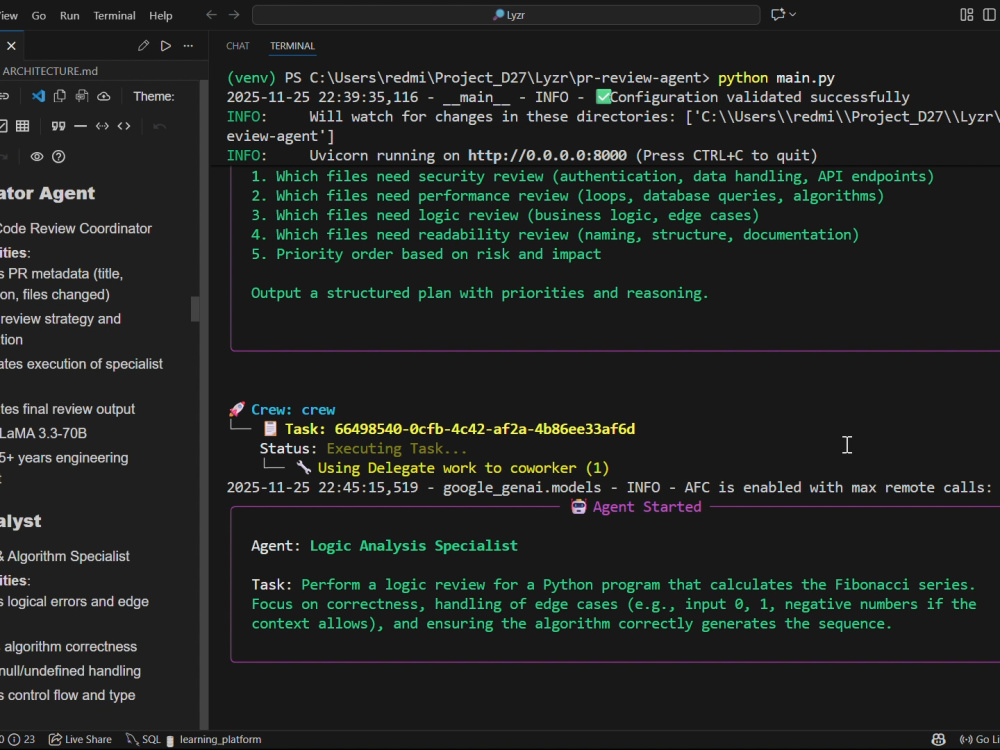
Task: Click the VS Code logo icon in markdown toolbar
Action: pos(38,96)
